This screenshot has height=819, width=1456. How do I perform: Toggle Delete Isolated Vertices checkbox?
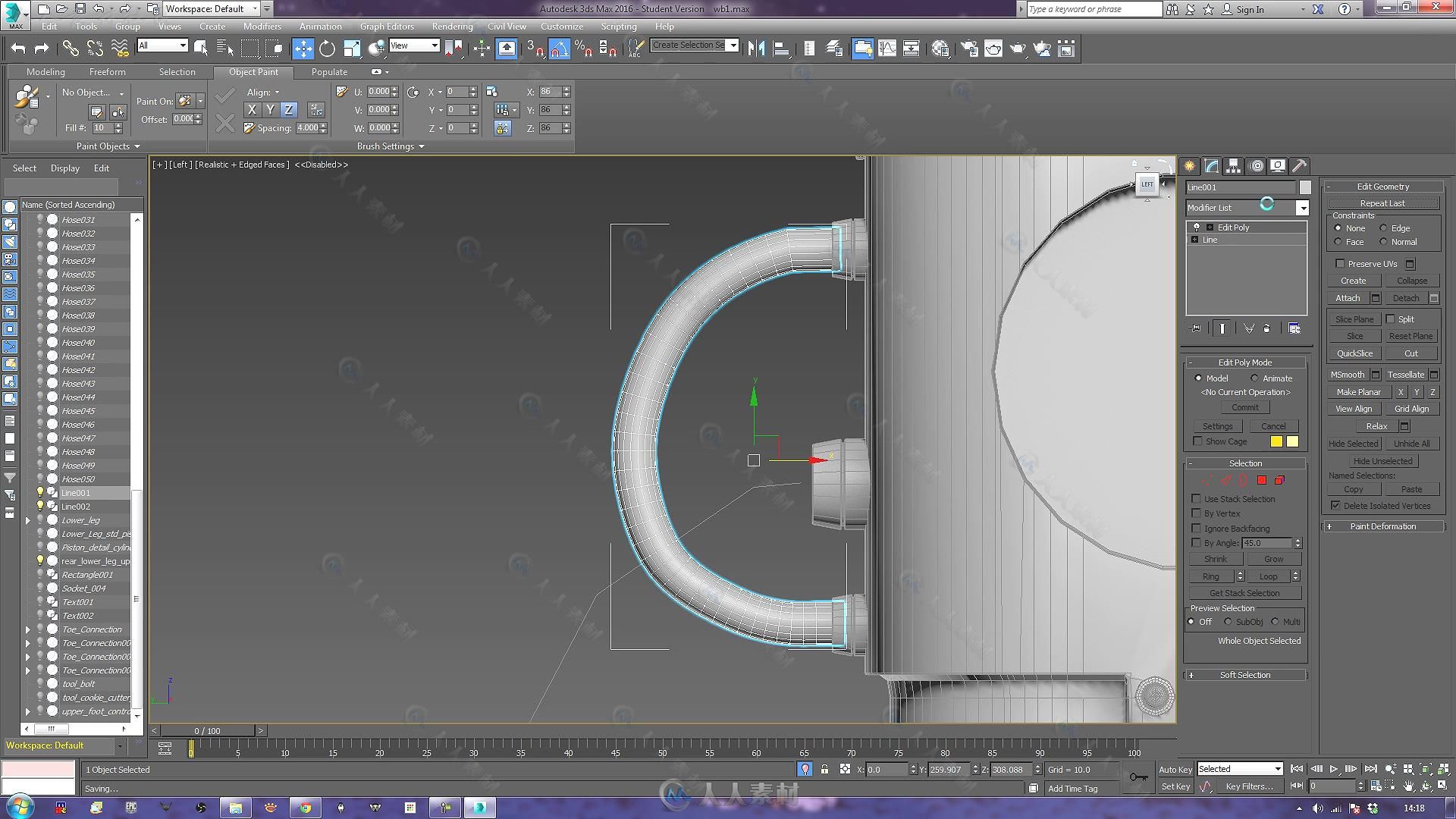point(1335,506)
